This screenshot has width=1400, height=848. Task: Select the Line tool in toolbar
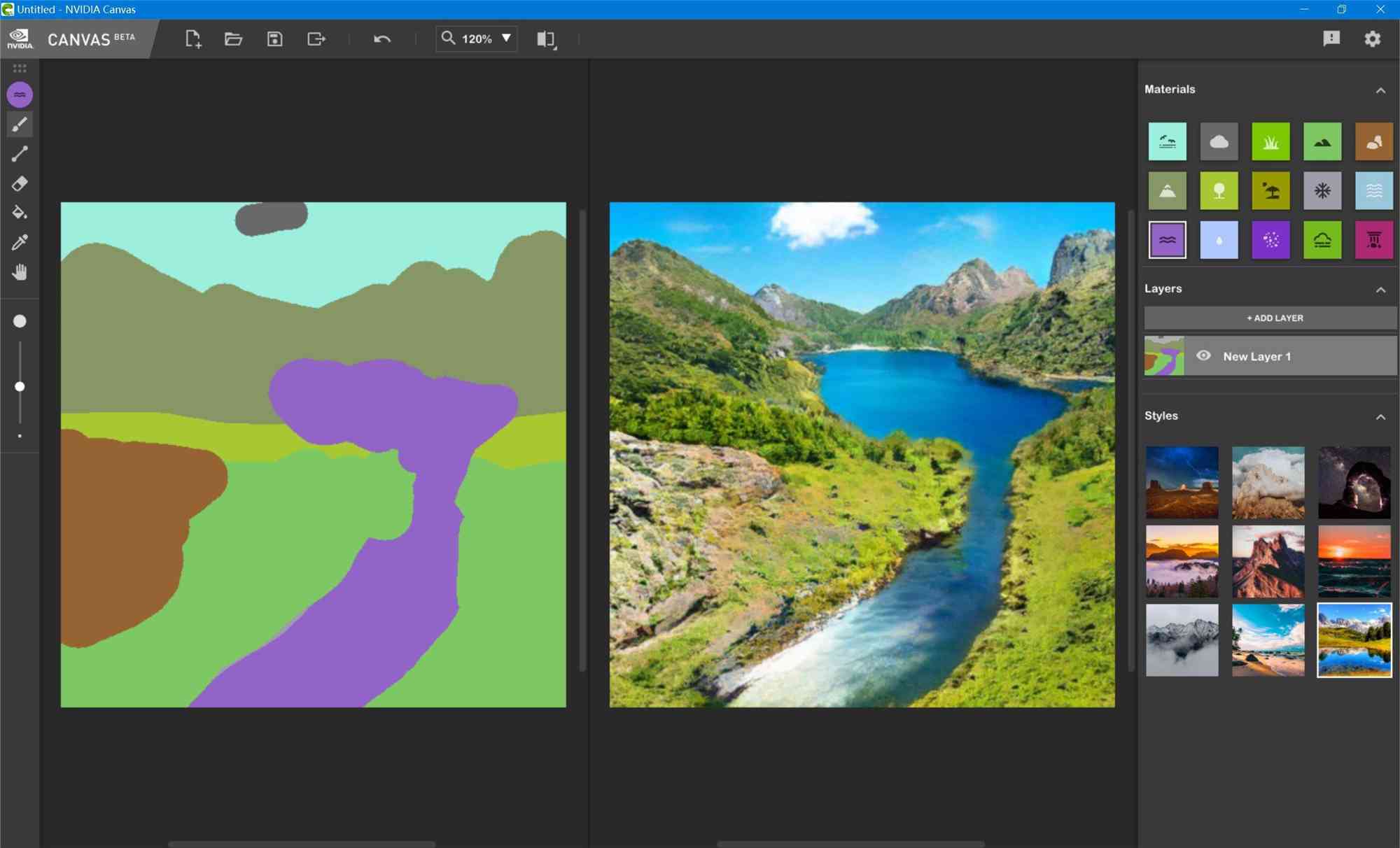[19, 154]
